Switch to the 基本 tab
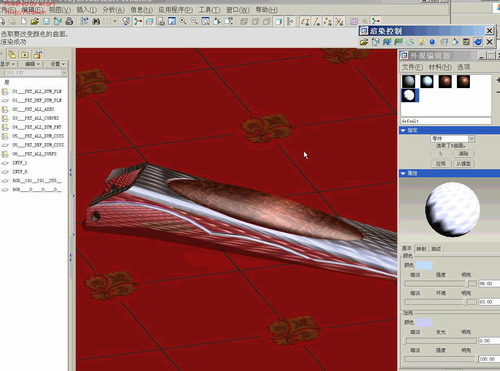 click(x=407, y=249)
